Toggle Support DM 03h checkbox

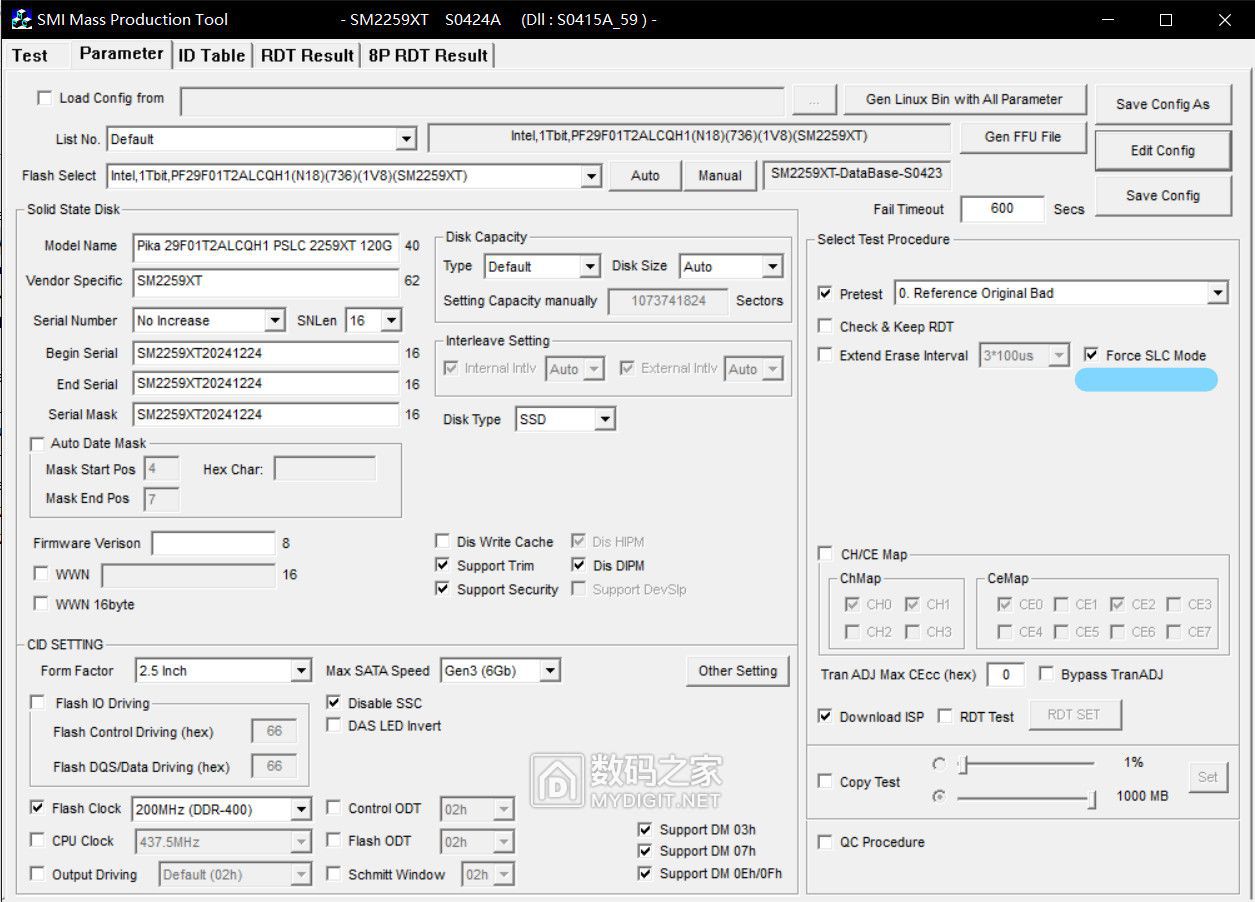(x=645, y=829)
